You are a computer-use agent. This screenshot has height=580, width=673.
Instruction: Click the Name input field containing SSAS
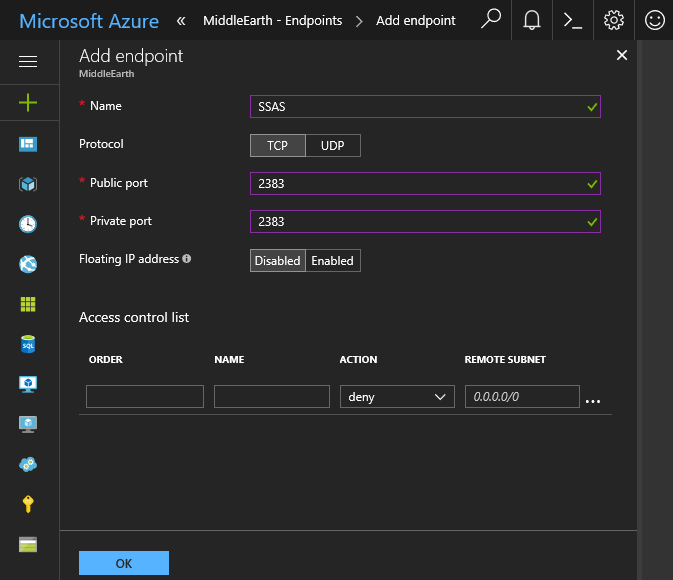tap(425, 106)
